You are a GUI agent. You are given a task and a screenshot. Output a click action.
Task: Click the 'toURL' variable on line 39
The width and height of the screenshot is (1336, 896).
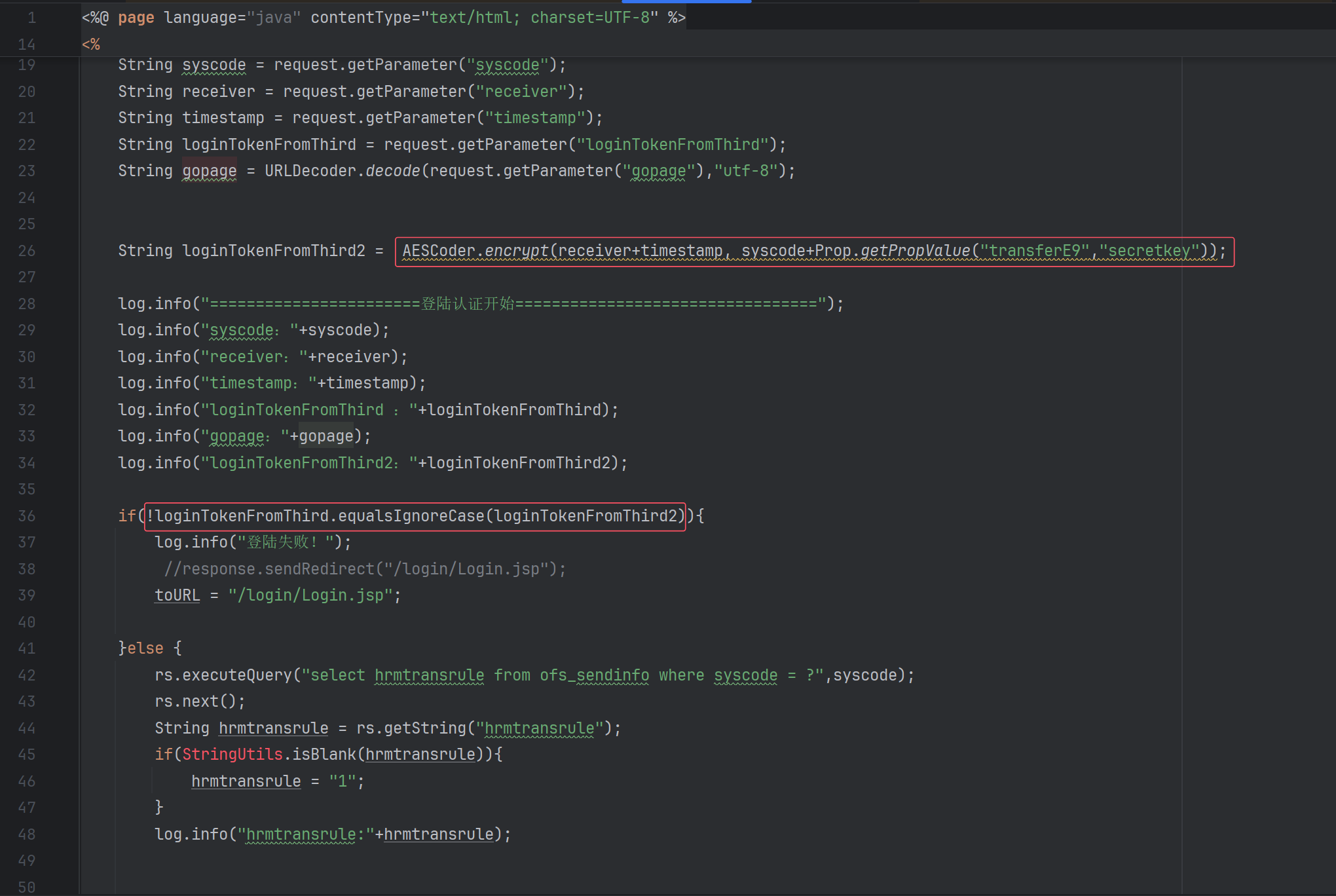click(177, 595)
